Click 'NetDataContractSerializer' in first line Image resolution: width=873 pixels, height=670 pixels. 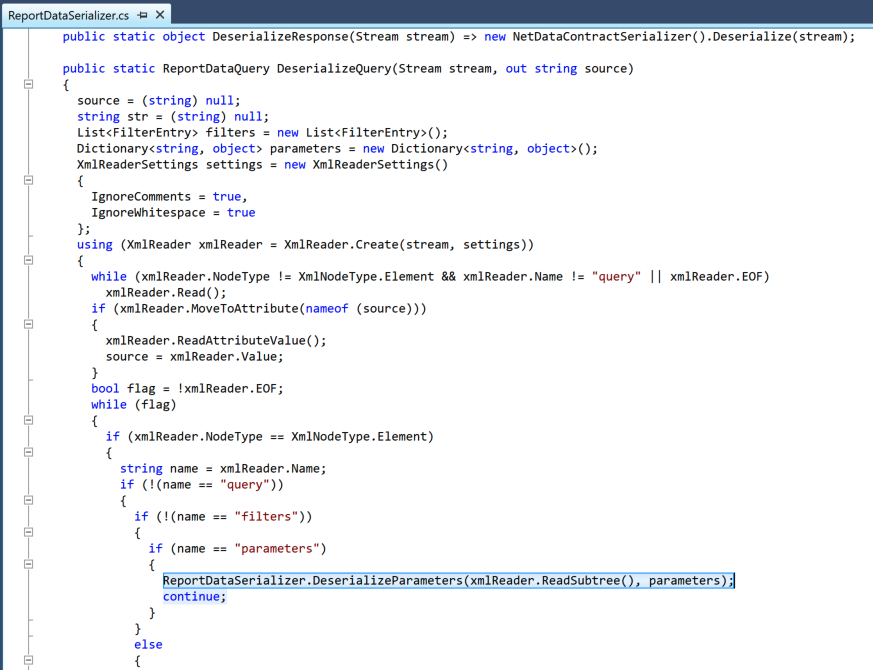(601, 37)
